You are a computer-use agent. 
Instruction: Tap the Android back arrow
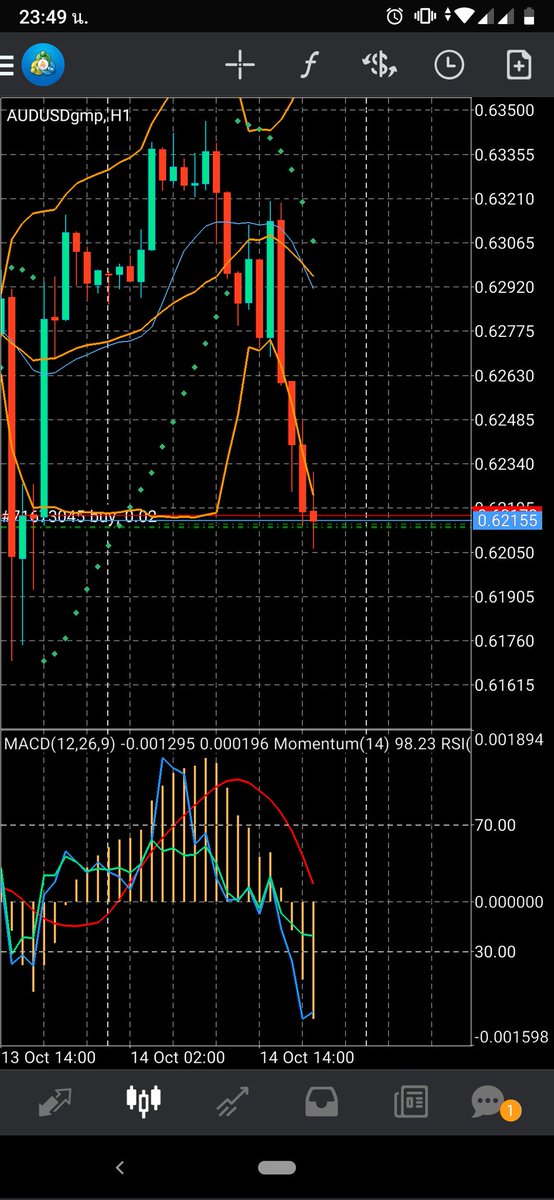coord(120,1167)
